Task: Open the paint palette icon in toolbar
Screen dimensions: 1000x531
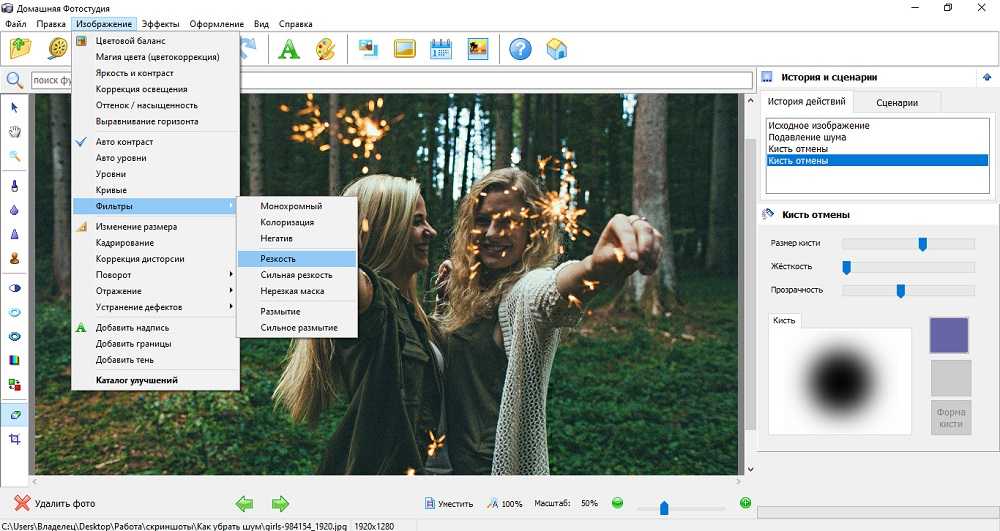Action: pyautogui.click(x=325, y=48)
